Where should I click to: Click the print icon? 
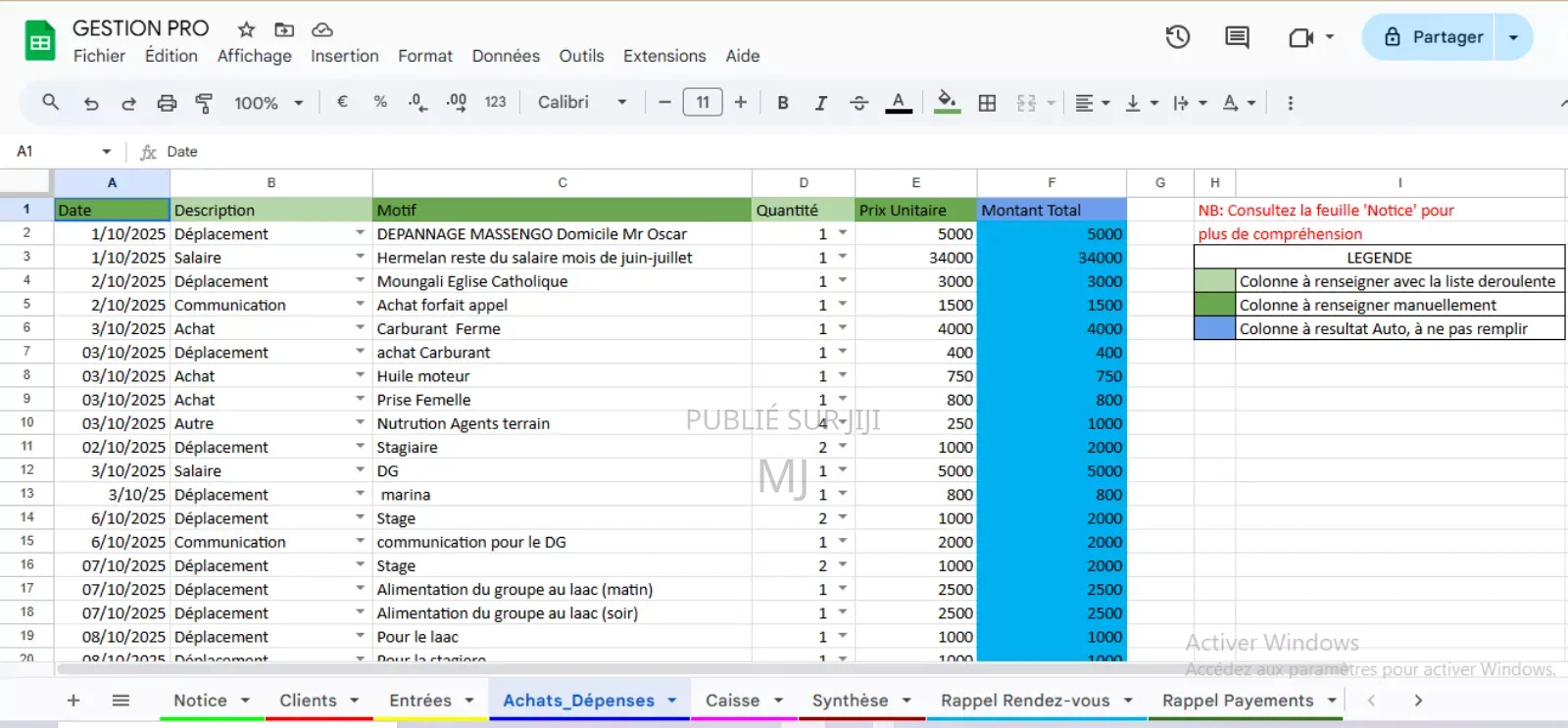coord(167,103)
